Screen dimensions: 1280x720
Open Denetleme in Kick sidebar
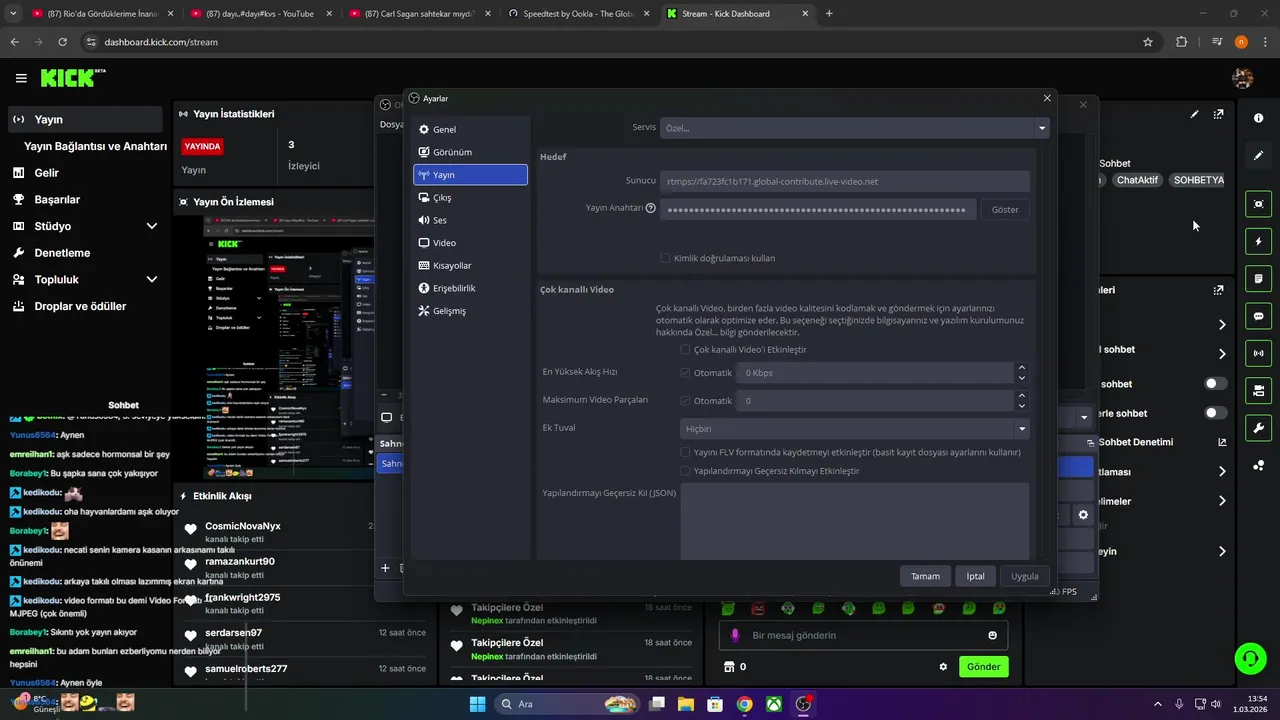(x=84, y=253)
